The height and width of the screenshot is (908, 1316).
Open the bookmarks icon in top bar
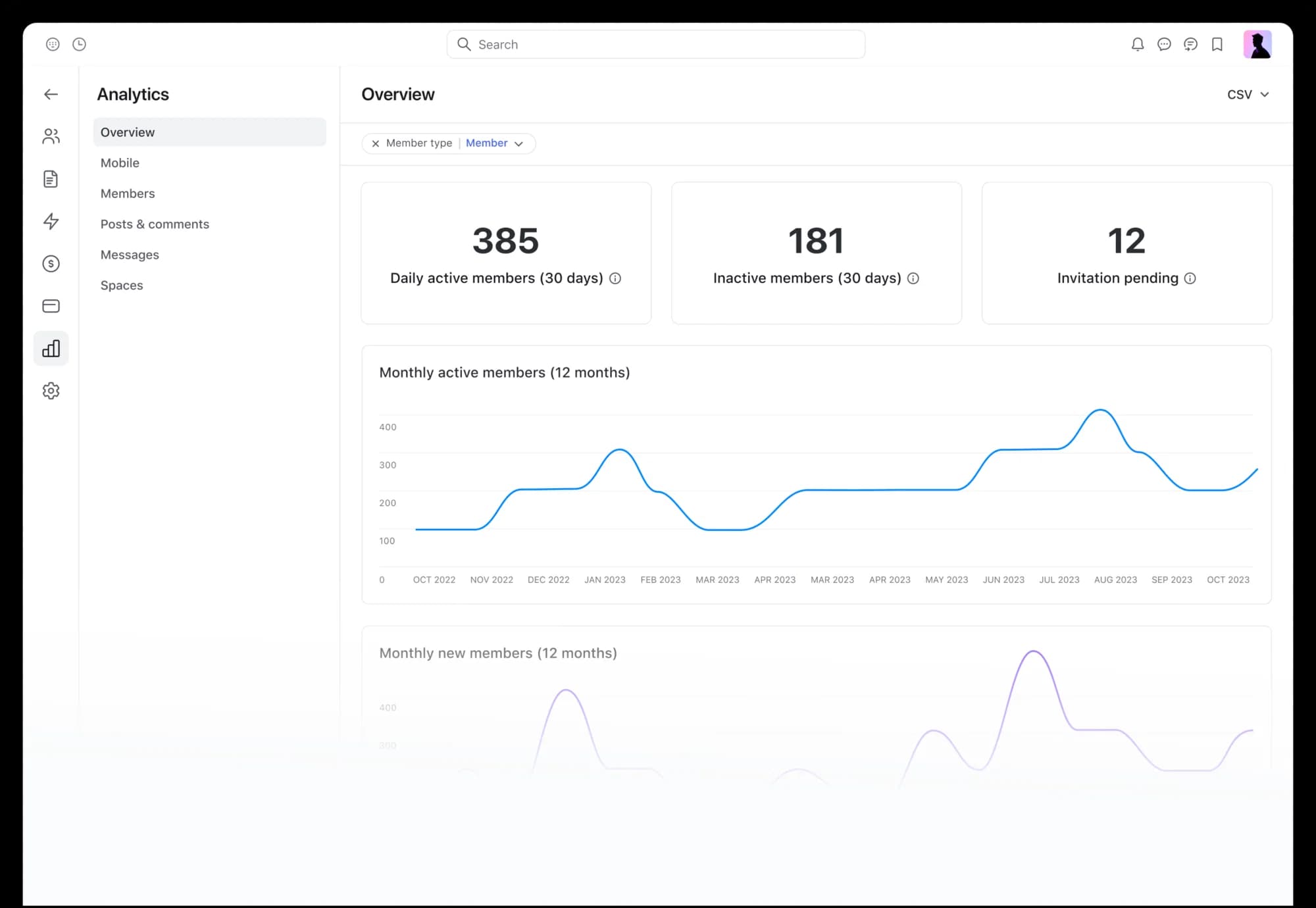point(1217,44)
